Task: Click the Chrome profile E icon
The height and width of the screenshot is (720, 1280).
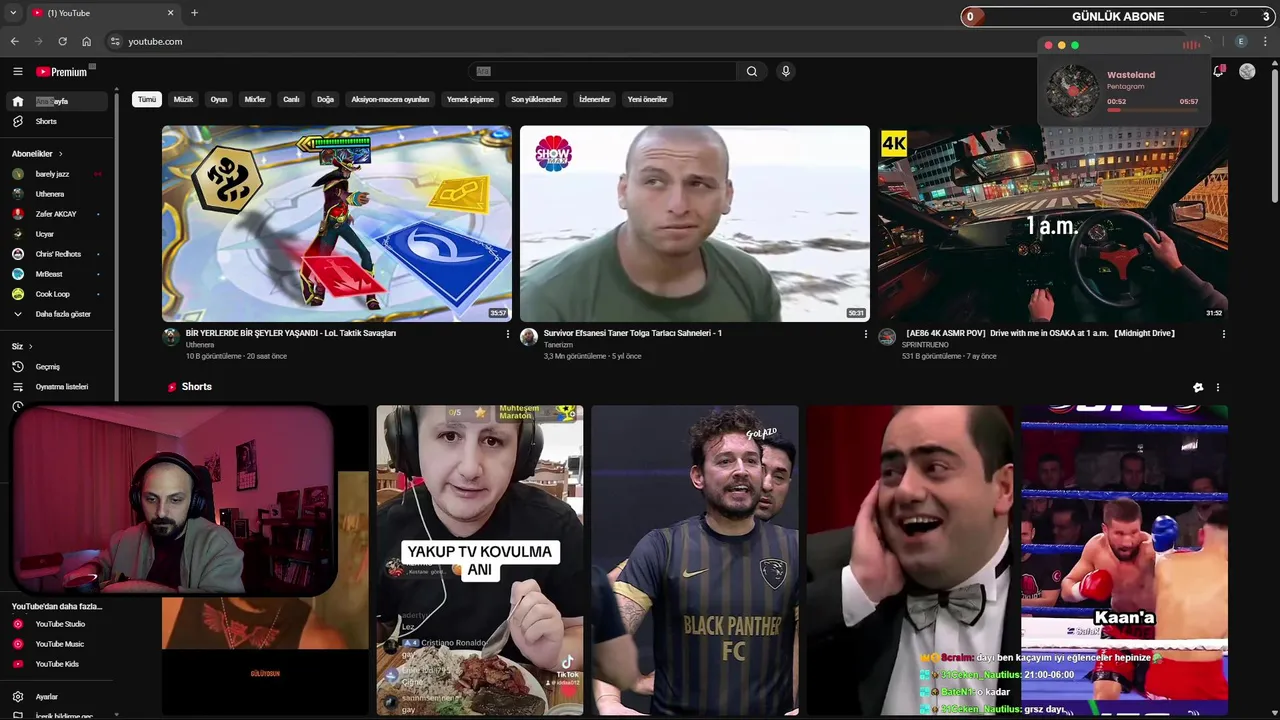Action: tap(1241, 41)
